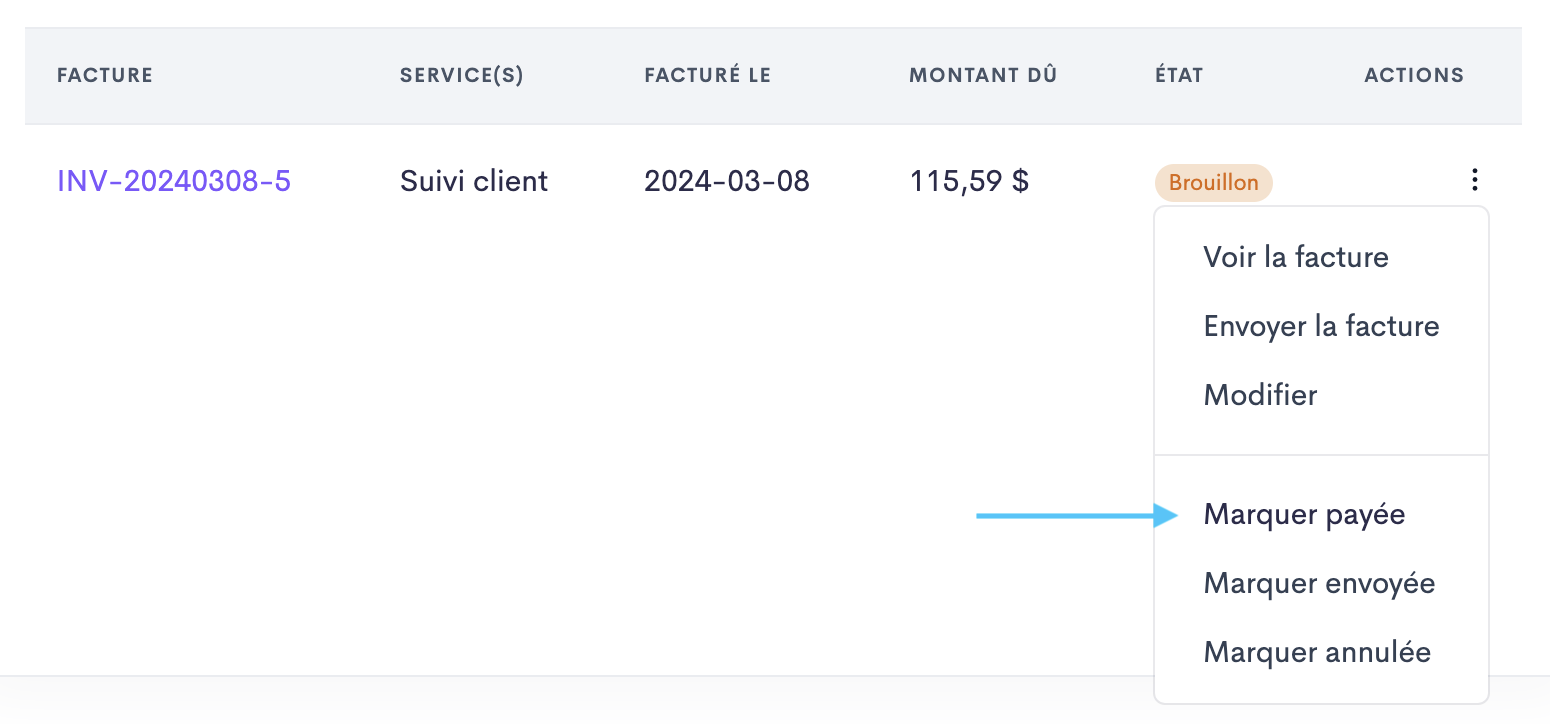This screenshot has width=1550, height=724.
Task: Click the ÉTAT column header
Action: pyautogui.click(x=1179, y=75)
